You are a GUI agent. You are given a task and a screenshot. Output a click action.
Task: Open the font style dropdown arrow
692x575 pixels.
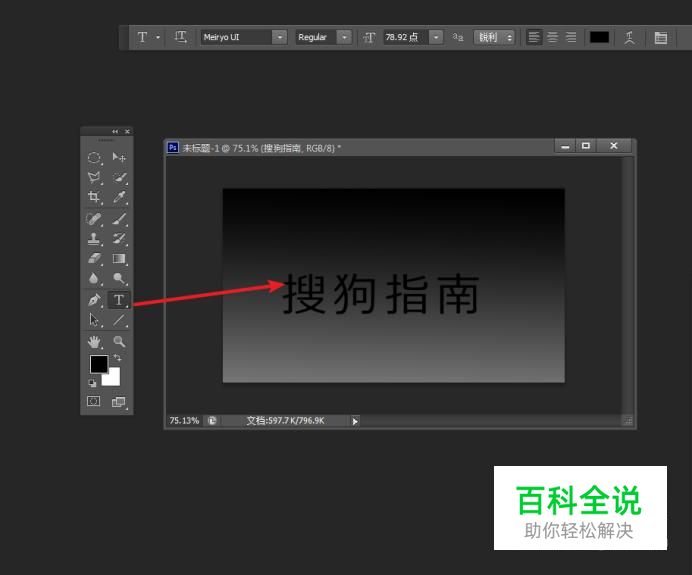click(344, 38)
